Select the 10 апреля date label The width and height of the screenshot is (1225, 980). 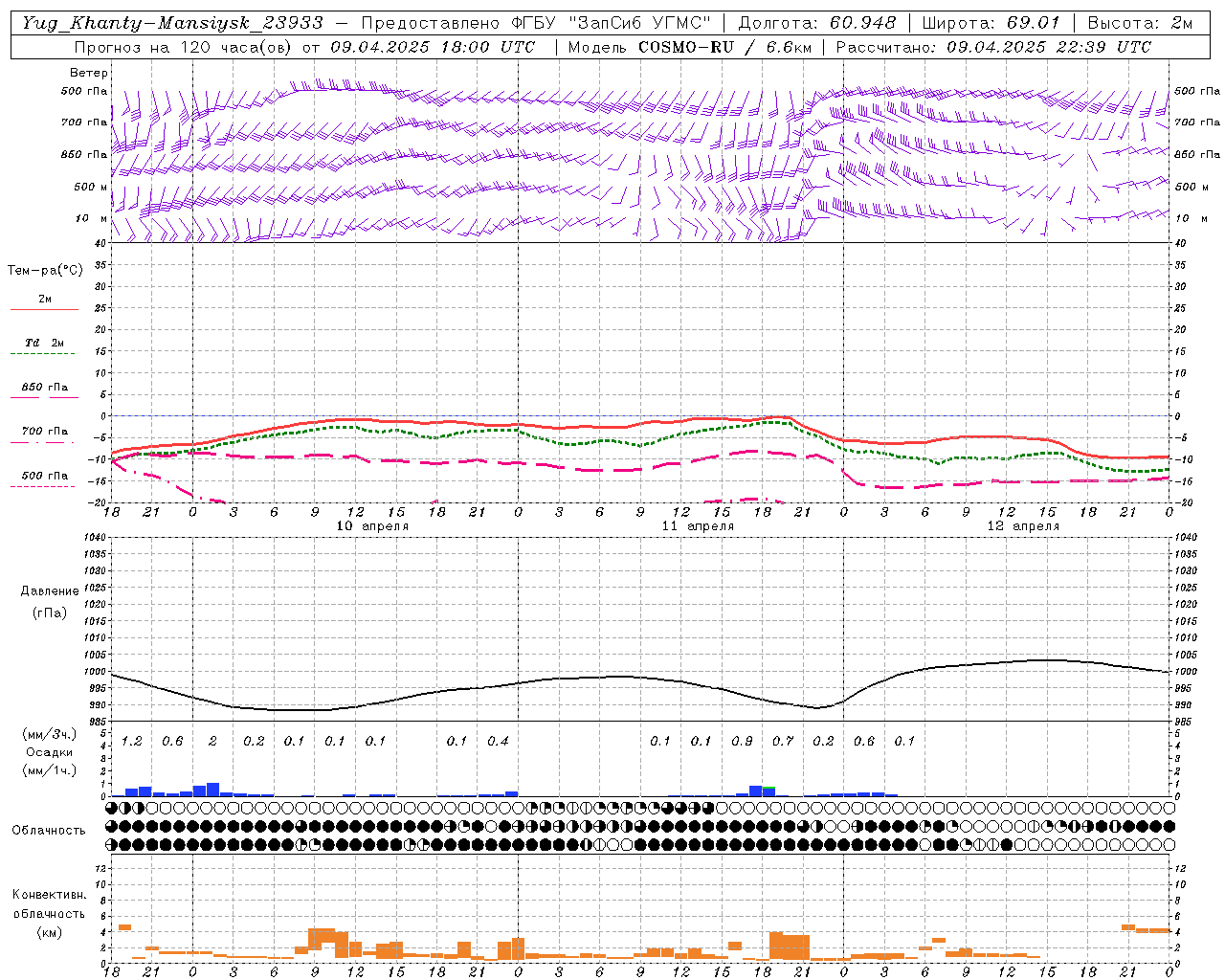tap(373, 526)
